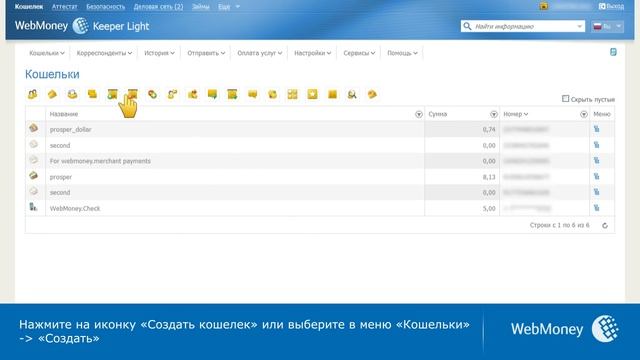Viewport: 640px width, 360px height.
Task: Select the WebMoney.Check wallet name
Action: (x=75, y=208)
